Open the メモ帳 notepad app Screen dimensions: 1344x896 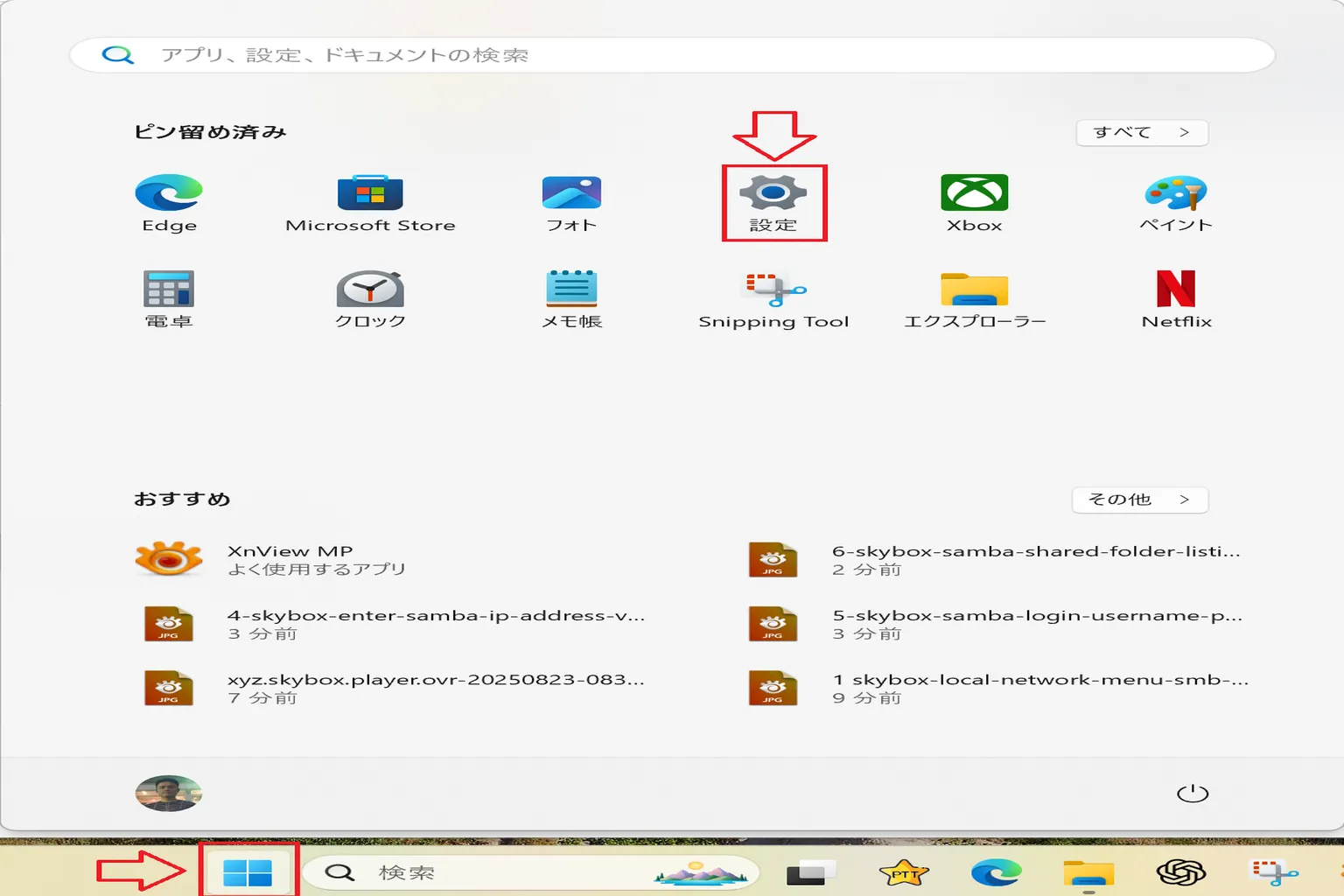click(571, 299)
